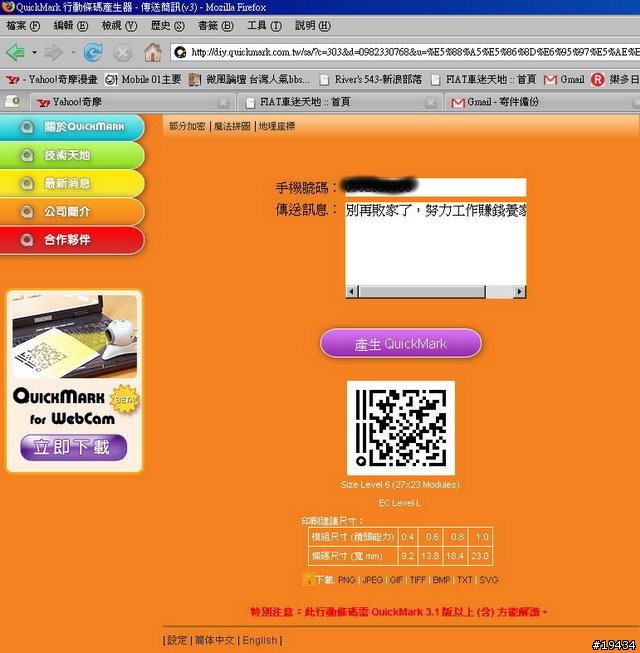The height and width of the screenshot is (653, 640).
Task: Open the 檢視 (V) menu
Action: coord(119,26)
